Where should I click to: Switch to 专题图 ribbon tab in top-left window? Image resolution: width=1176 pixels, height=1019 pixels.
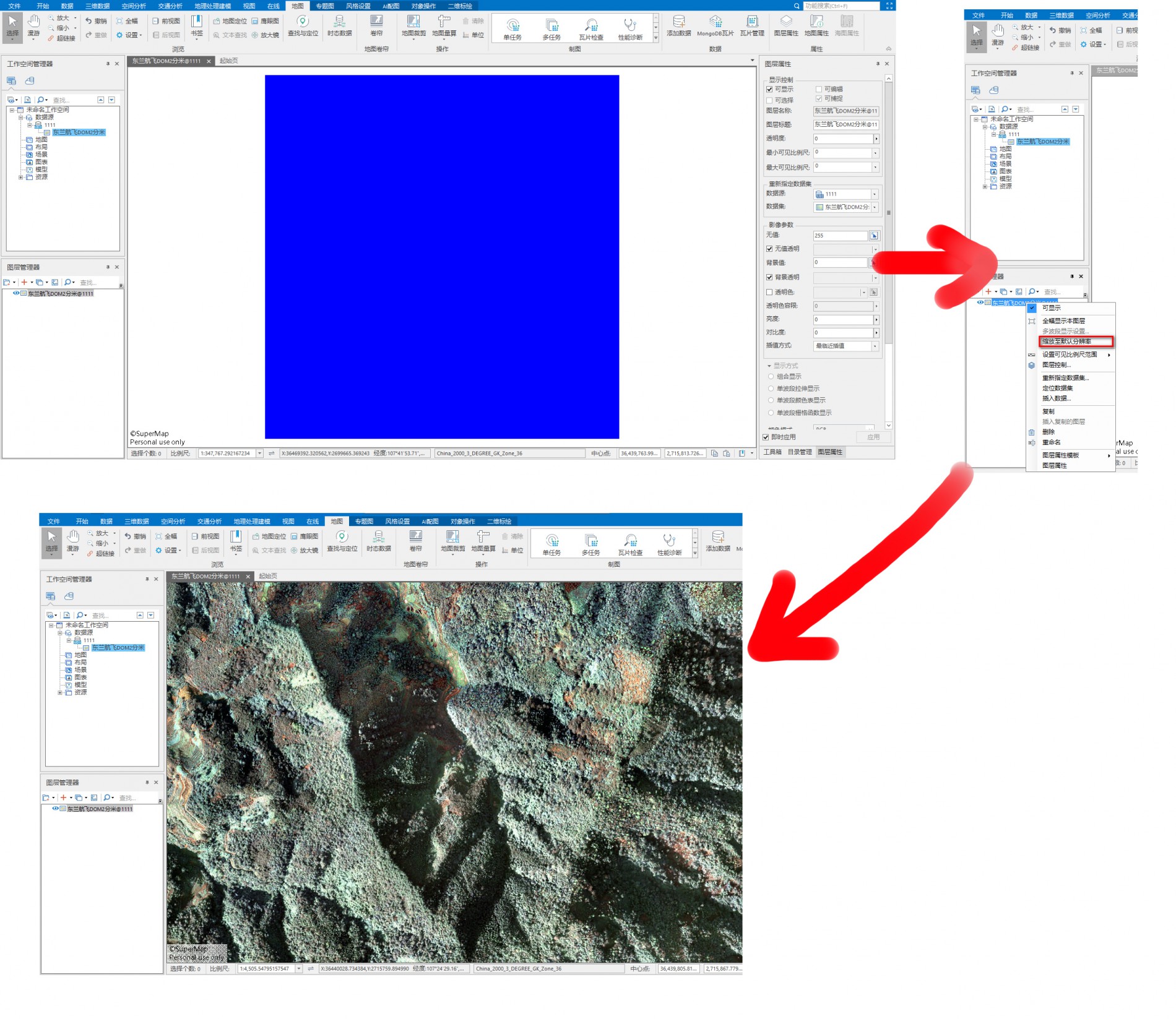[x=325, y=6]
